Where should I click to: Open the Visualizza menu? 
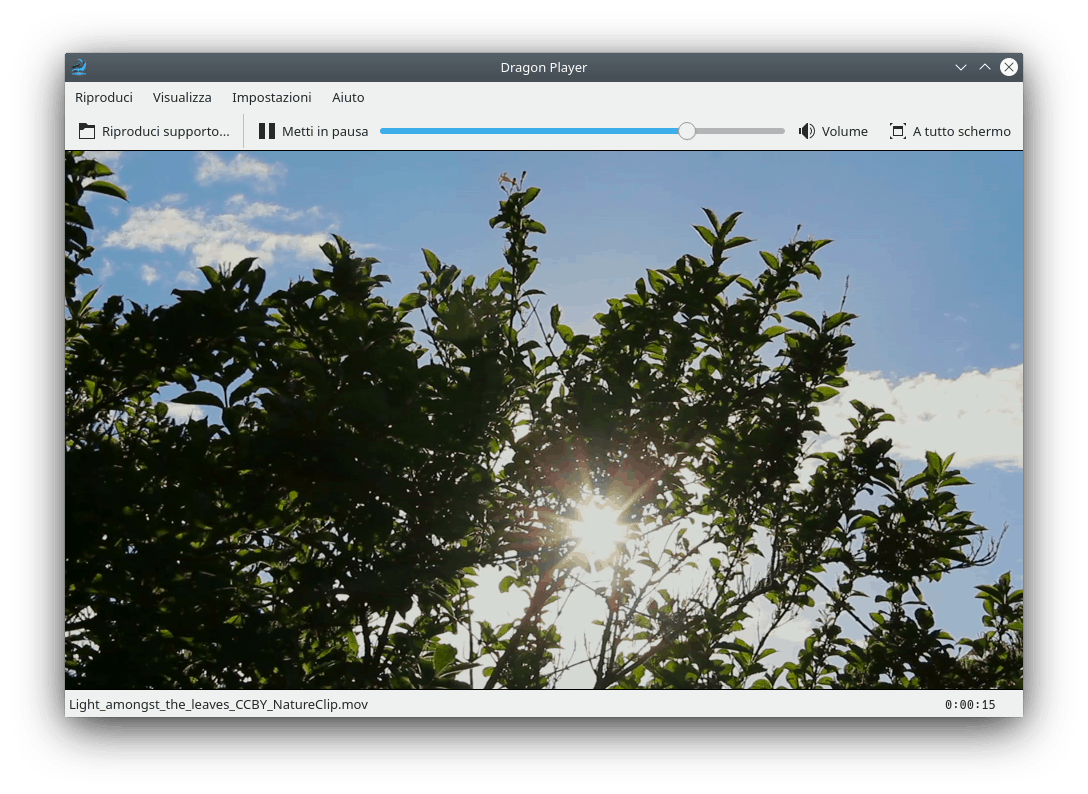point(182,97)
